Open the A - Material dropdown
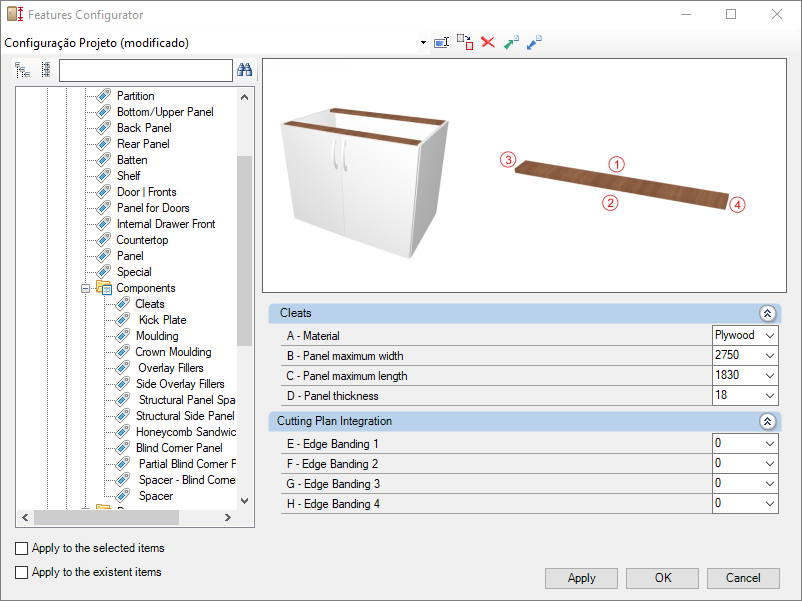The width and height of the screenshot is (802, 601). pyautogui.click(x=770, y=336)
